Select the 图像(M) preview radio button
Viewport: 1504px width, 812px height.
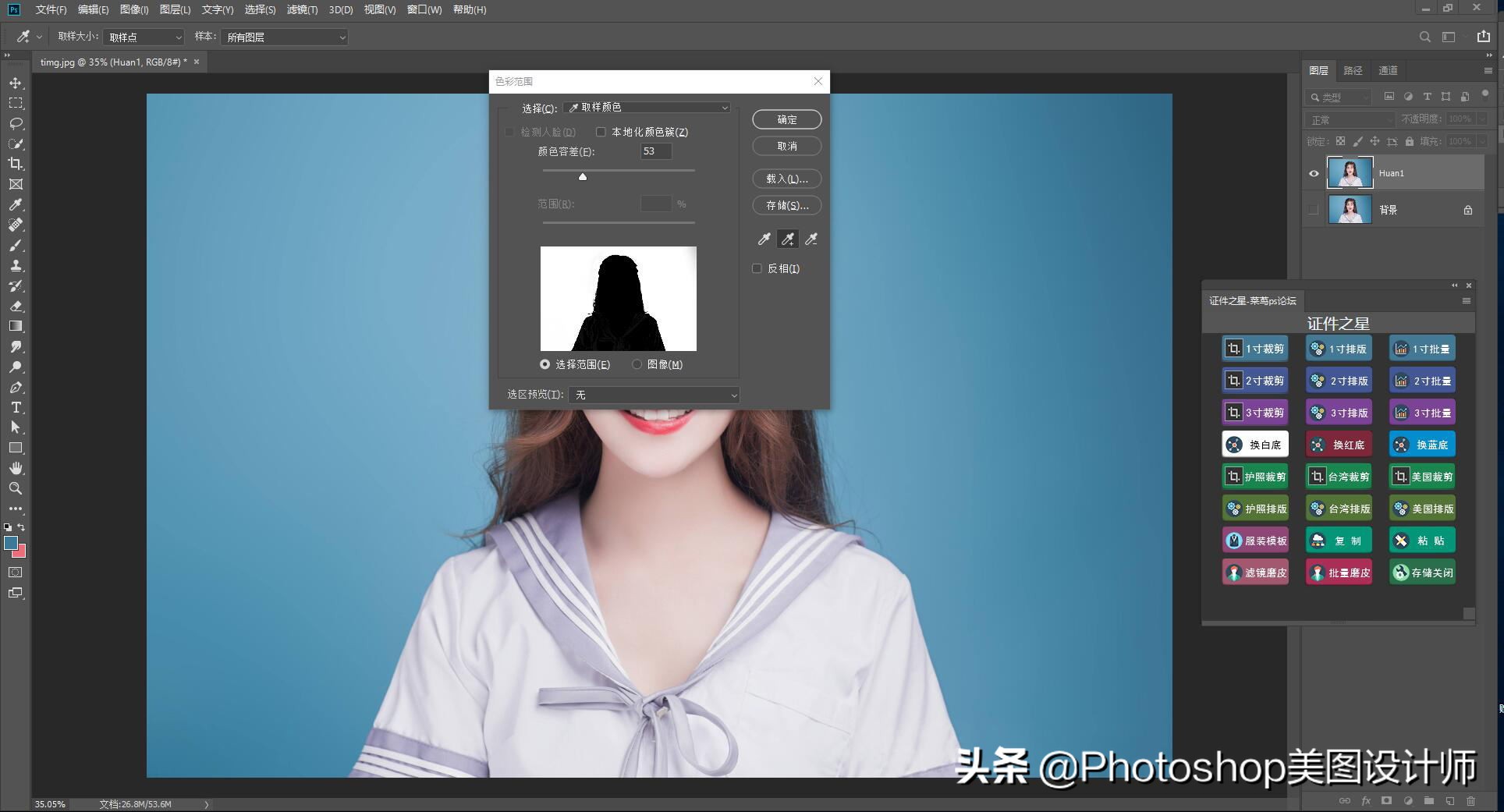(637, 364)
